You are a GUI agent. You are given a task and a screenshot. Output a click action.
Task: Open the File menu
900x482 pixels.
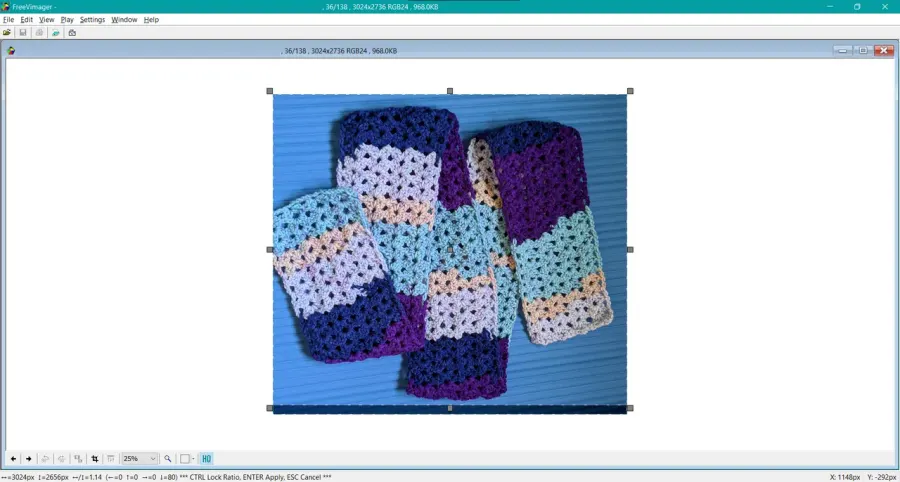tap(8, 20)
